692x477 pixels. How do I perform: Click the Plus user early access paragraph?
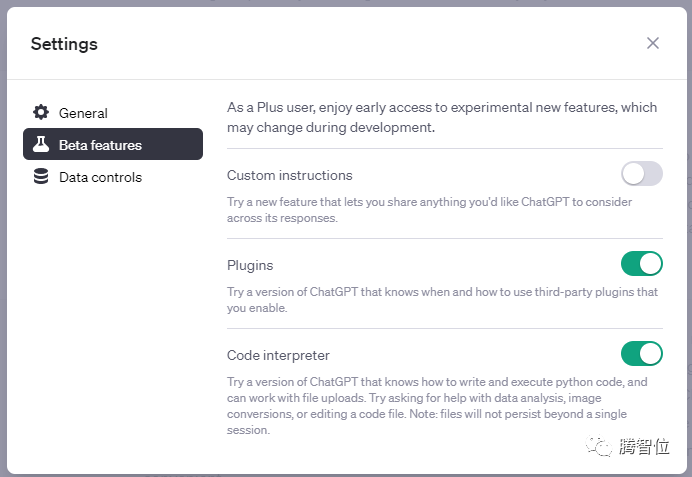[x=441, y=117]
